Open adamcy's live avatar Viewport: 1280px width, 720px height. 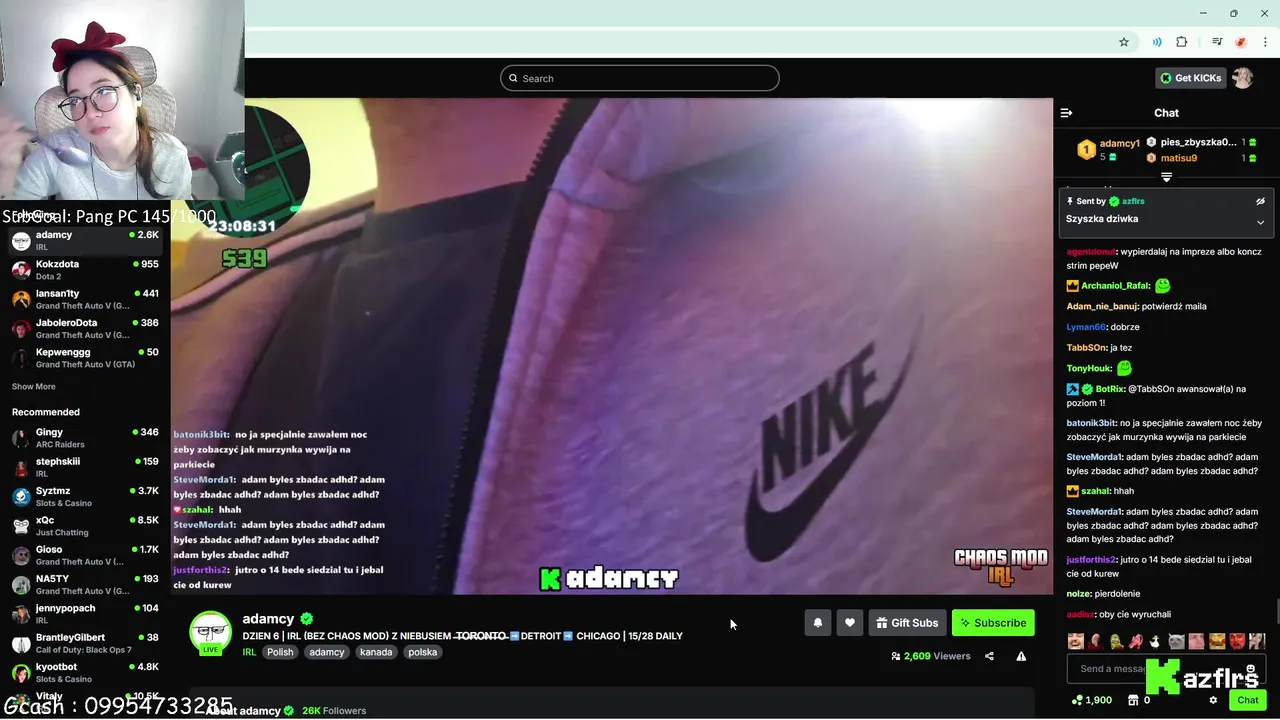coord(210,633)
